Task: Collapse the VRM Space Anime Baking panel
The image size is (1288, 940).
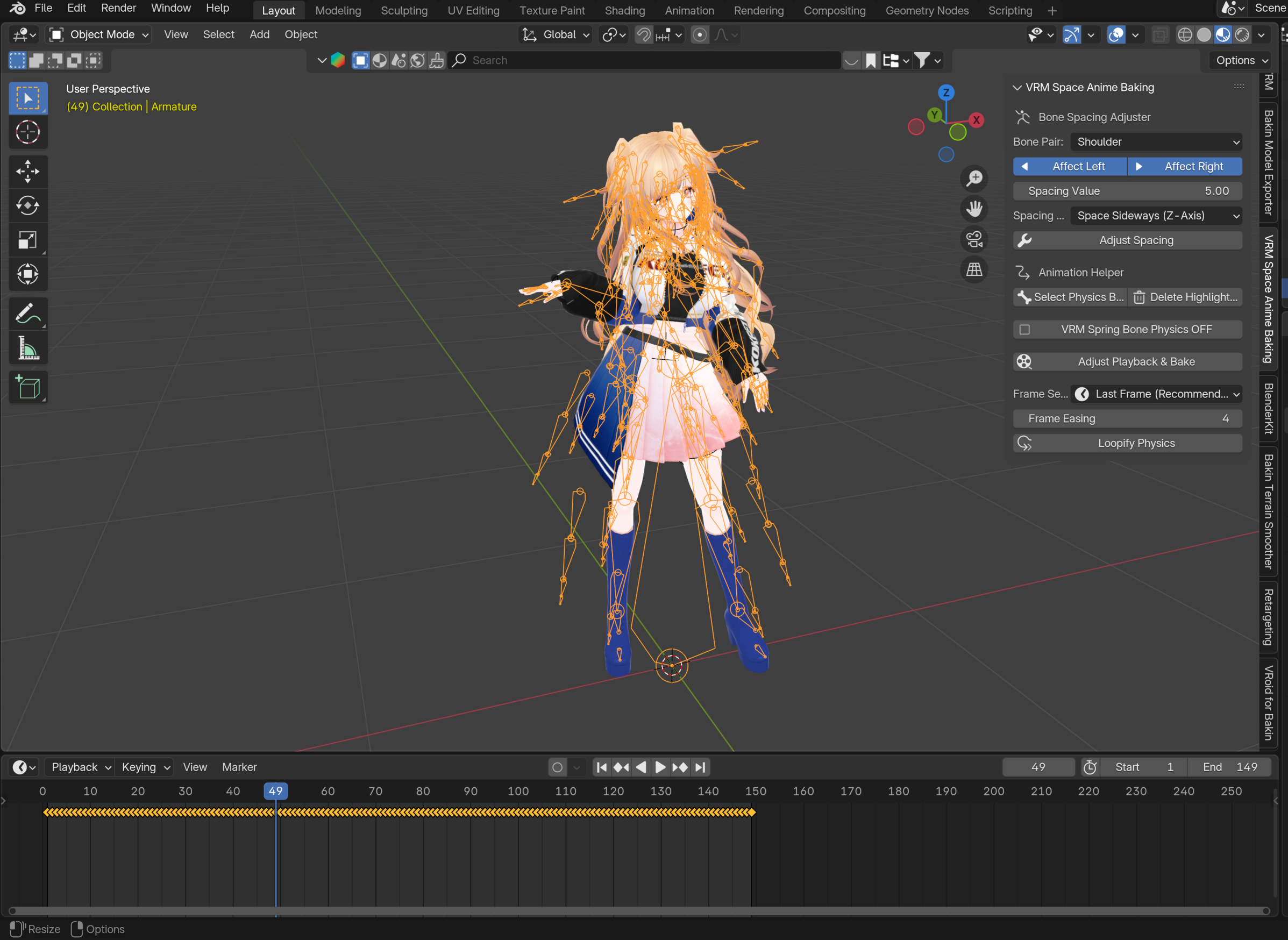Action: tap(1017, 88)
